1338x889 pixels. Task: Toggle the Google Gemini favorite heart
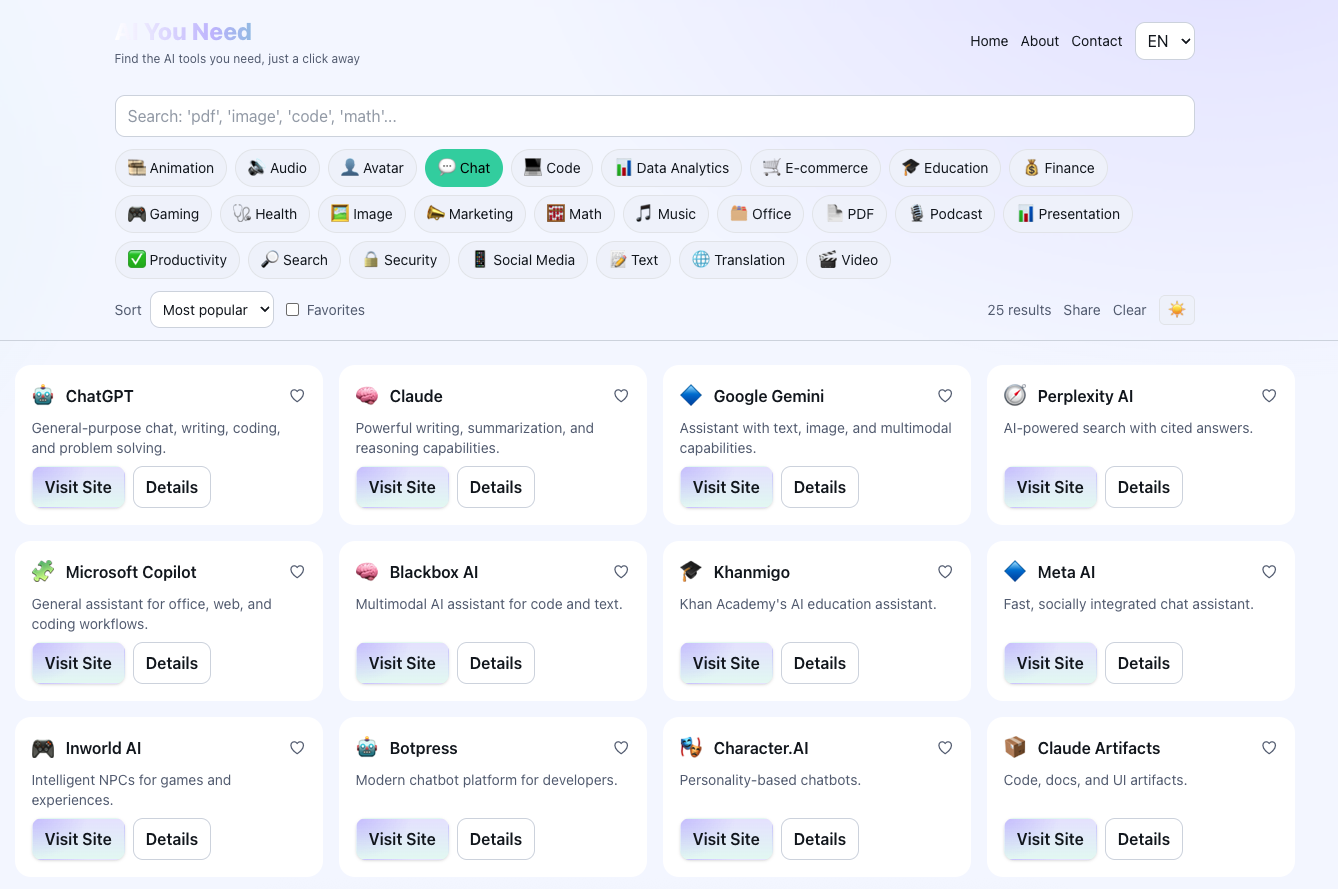945,396
